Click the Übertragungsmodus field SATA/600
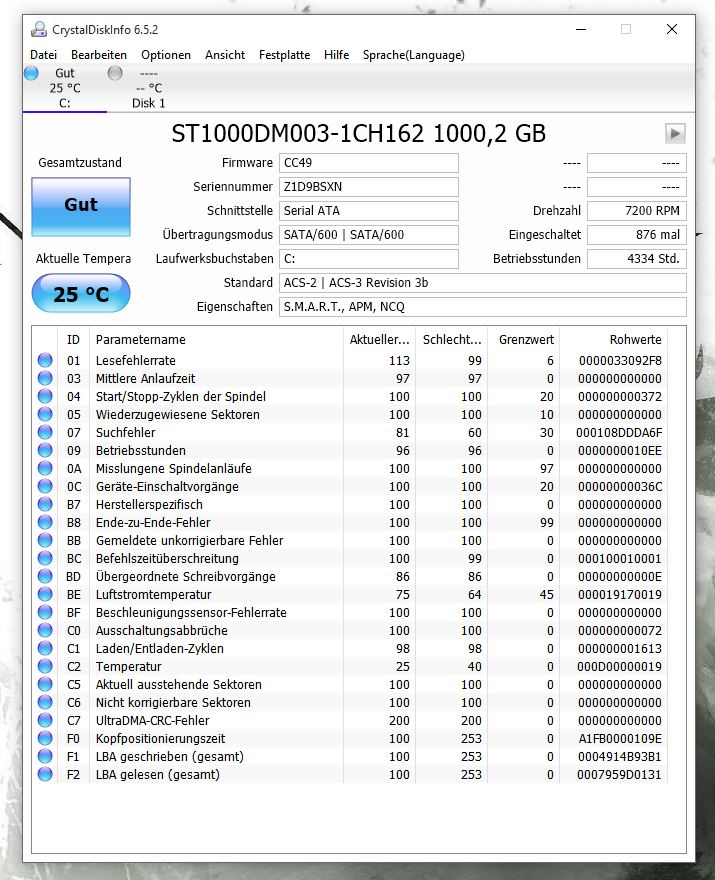The image size is (715, 880). coord(369,235)
